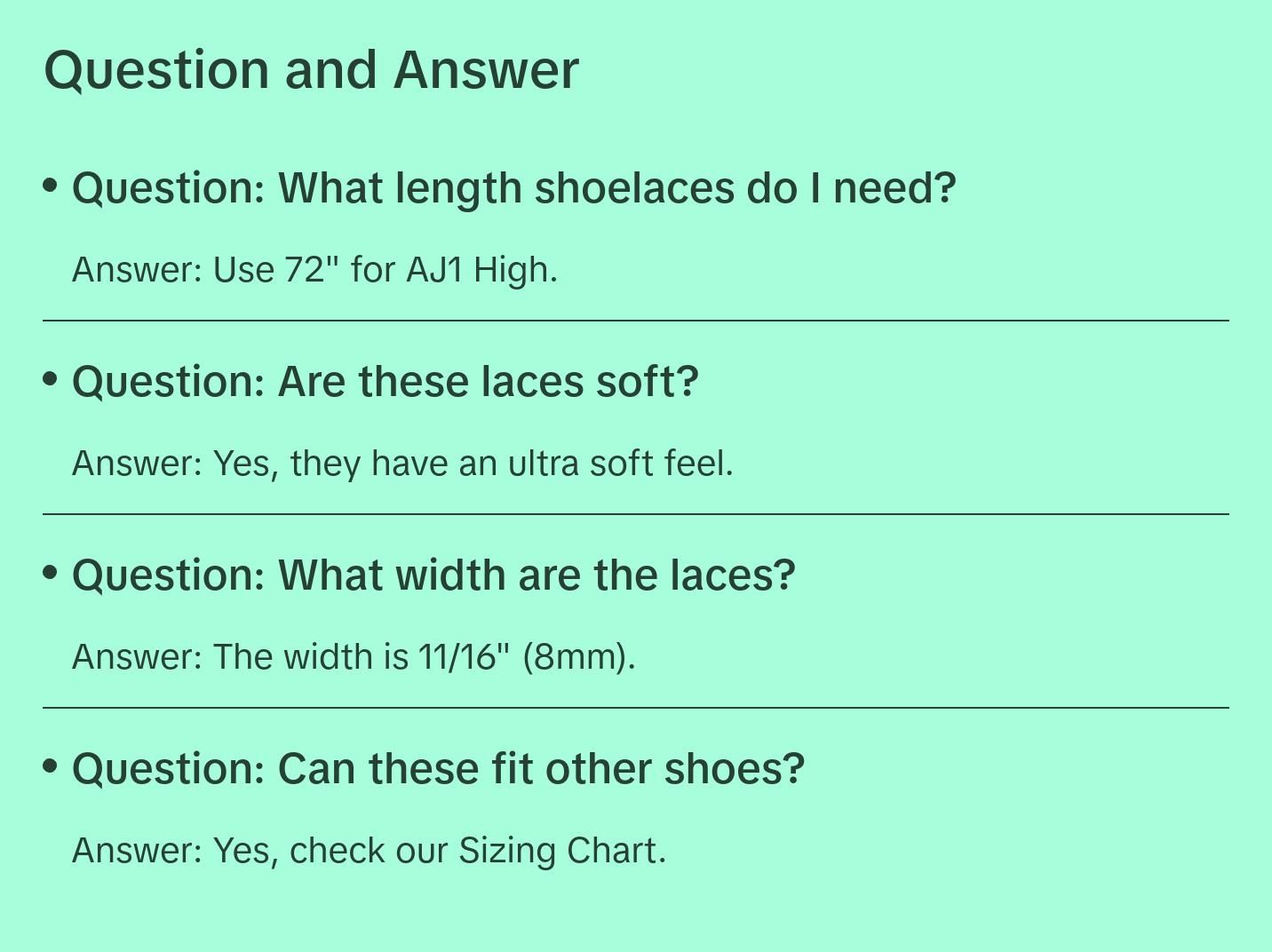Open the Sizing Chart link
The width and height of the screenshot is (1272, 952).
(560, 851)
